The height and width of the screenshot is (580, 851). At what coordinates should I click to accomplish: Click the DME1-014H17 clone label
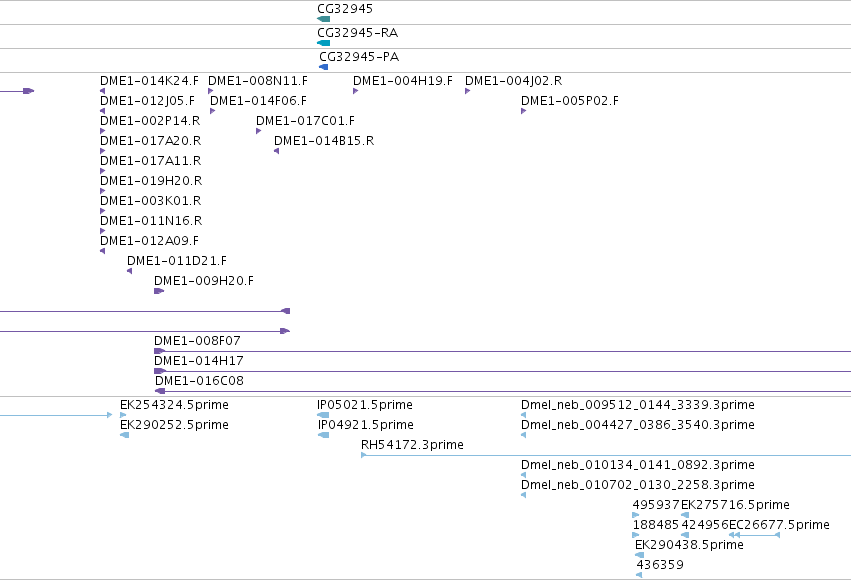coord(199,361)
